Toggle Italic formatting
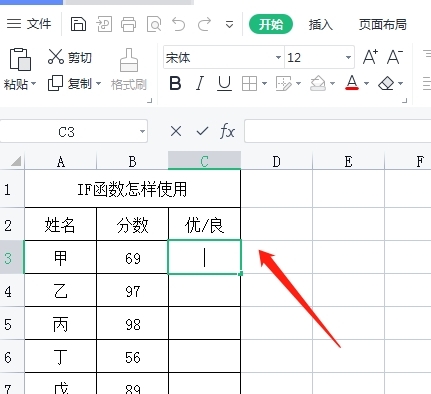431x394 pixels. click(x=199, y=83)
